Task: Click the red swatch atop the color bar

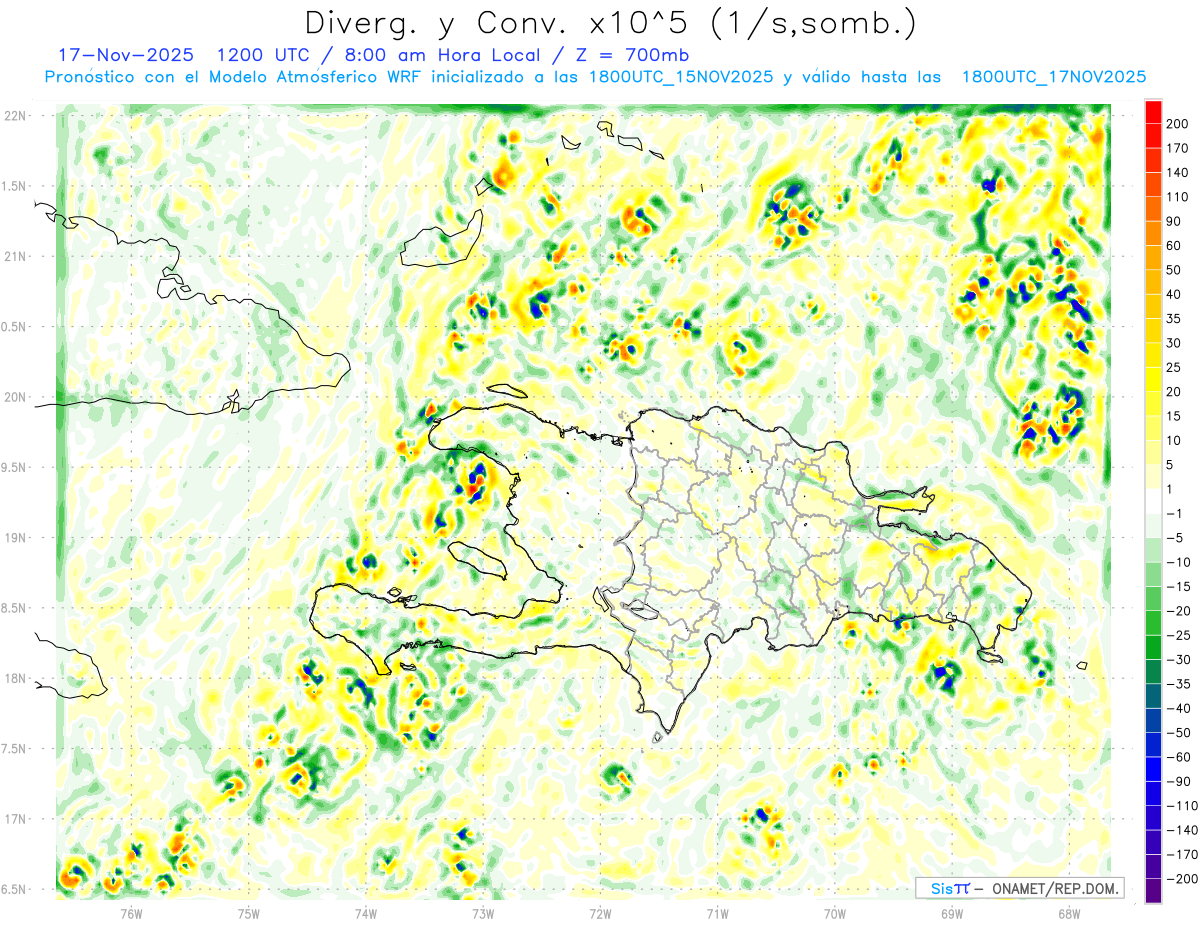Action: (x=1153, y=110)
